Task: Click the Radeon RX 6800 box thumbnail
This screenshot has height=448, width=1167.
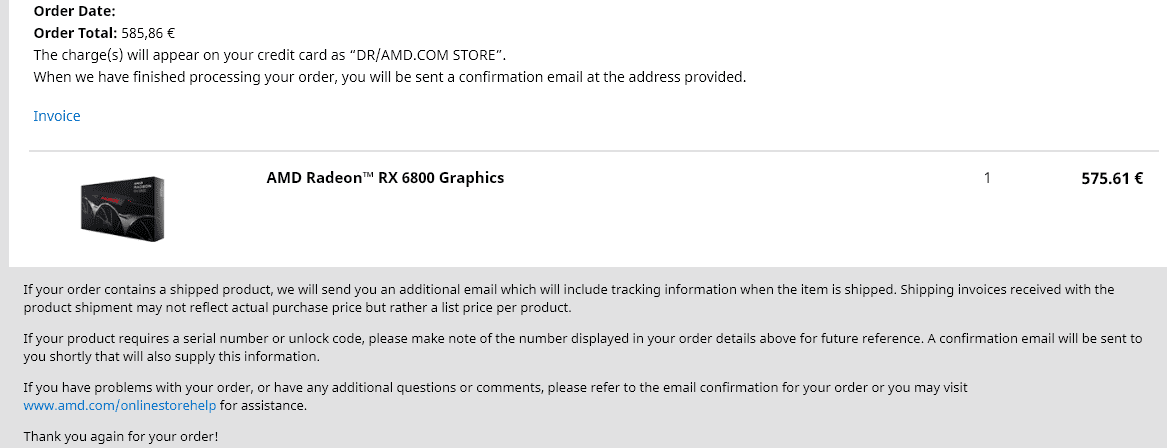Action: 122,208
